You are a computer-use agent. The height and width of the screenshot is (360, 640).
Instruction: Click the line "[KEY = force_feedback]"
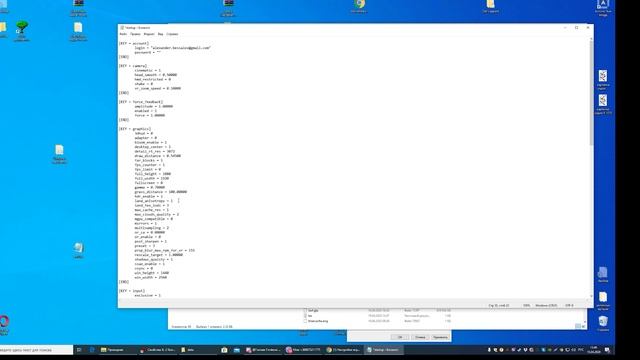[141, 102]
